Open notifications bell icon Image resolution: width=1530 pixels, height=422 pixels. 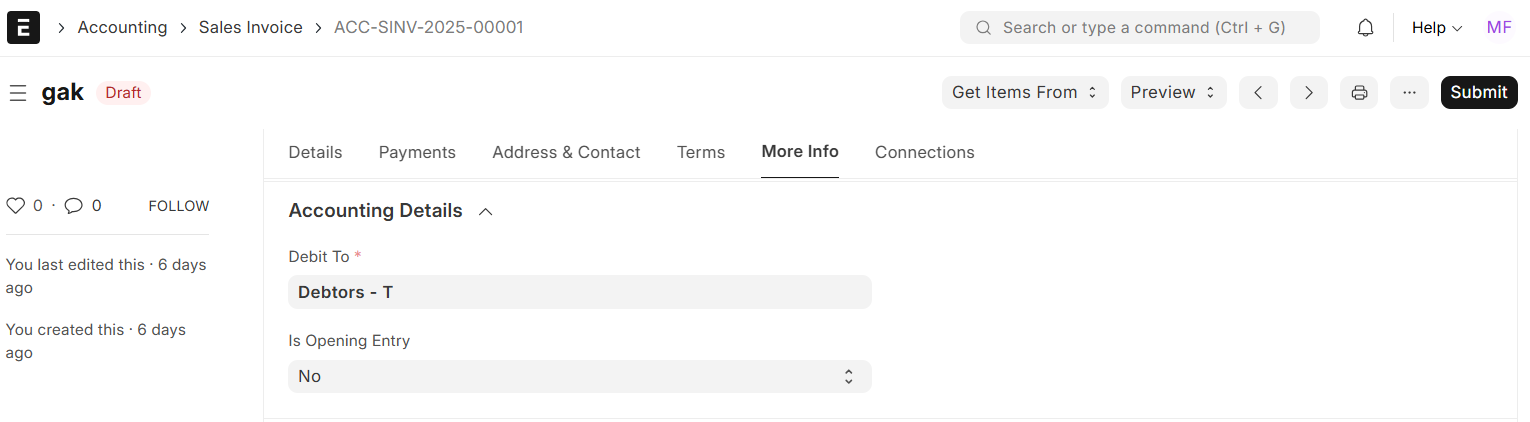click(x=1365, y=28)
